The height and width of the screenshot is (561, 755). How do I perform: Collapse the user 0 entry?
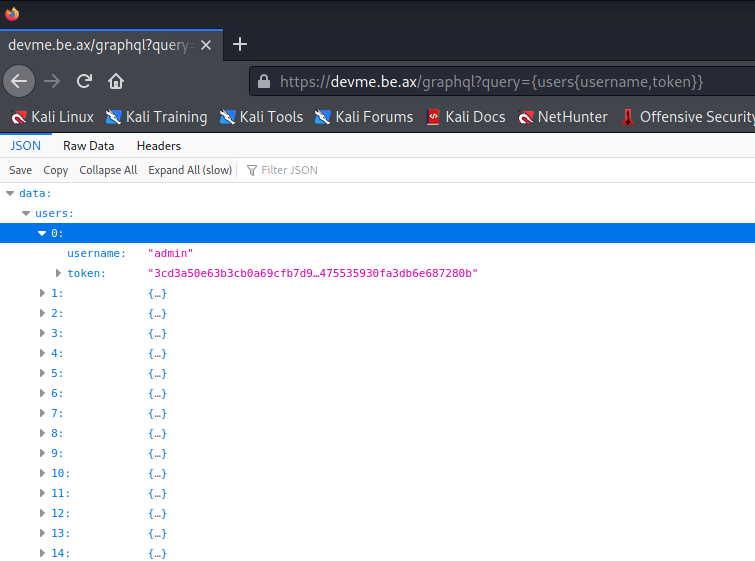tap(42, 233)
